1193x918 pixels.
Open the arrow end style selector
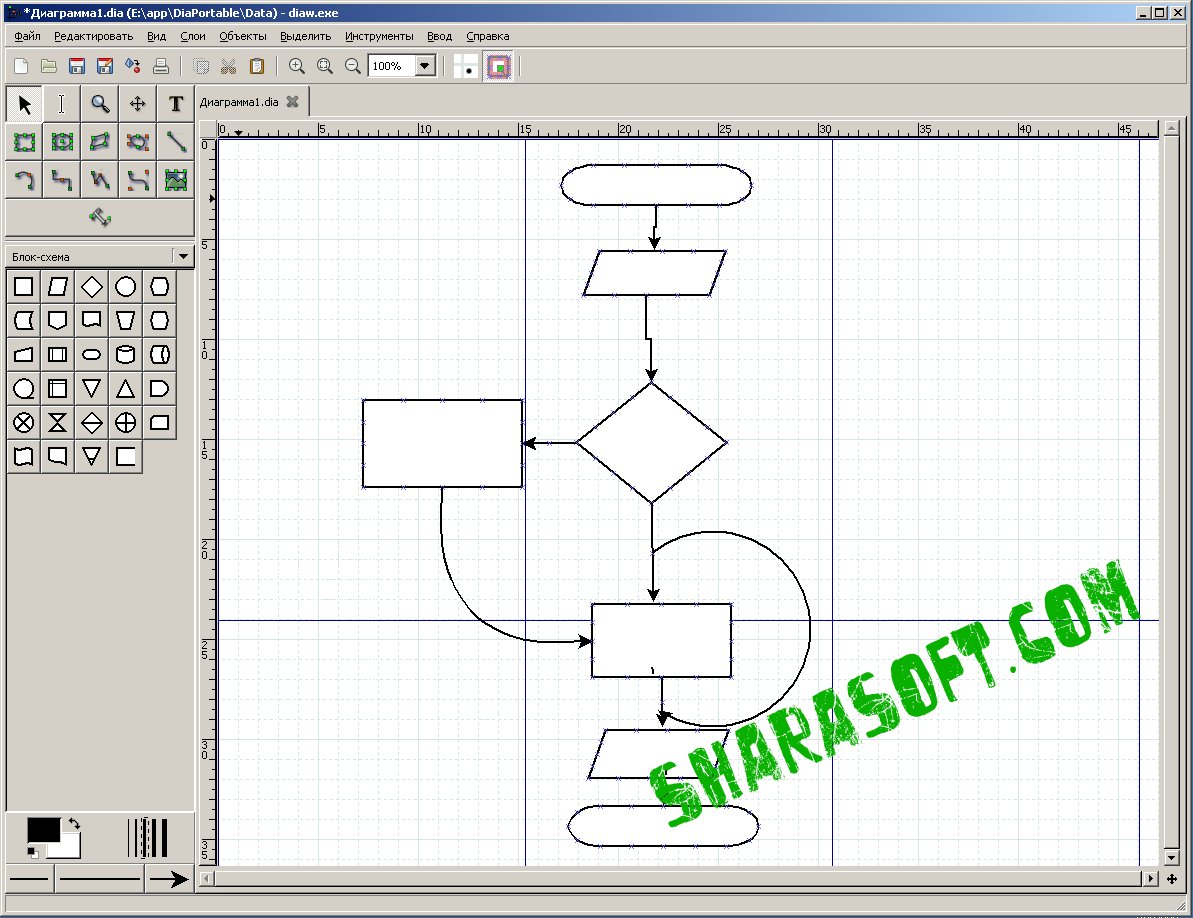point(169,879)
